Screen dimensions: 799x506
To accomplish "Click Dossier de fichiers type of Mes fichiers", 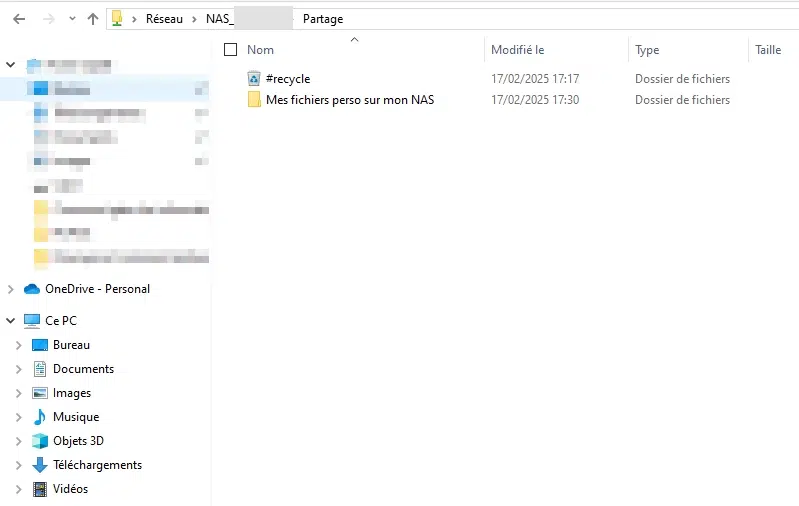I will tap(682, 100).
